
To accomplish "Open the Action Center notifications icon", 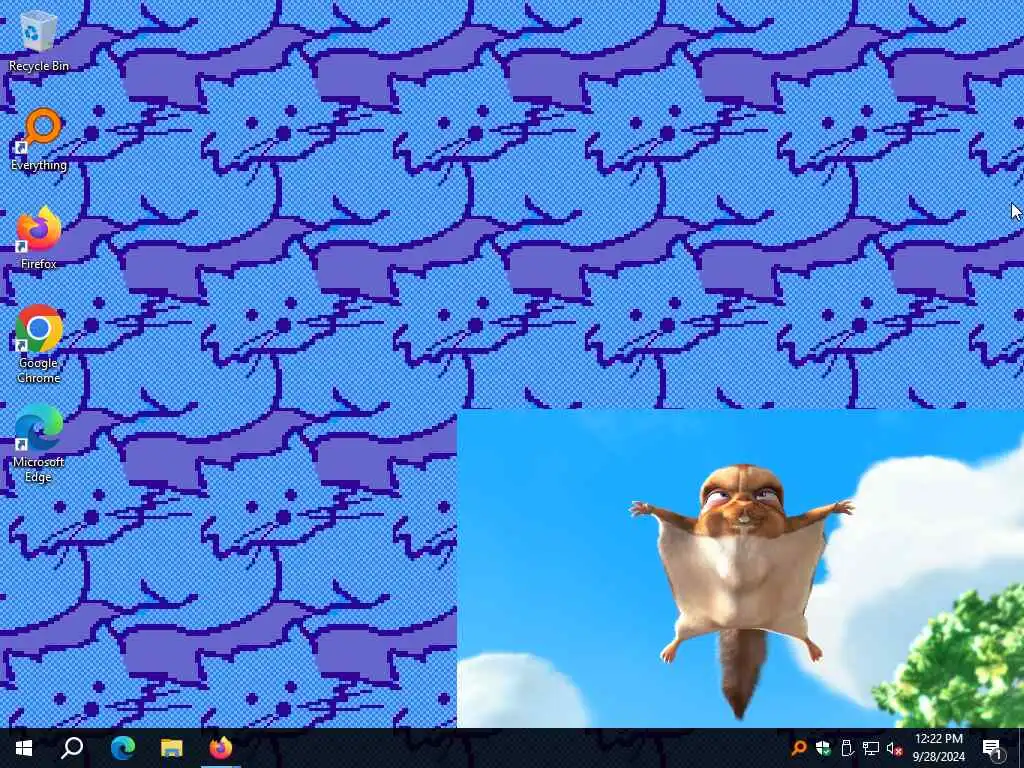I will tap(993, 748).
